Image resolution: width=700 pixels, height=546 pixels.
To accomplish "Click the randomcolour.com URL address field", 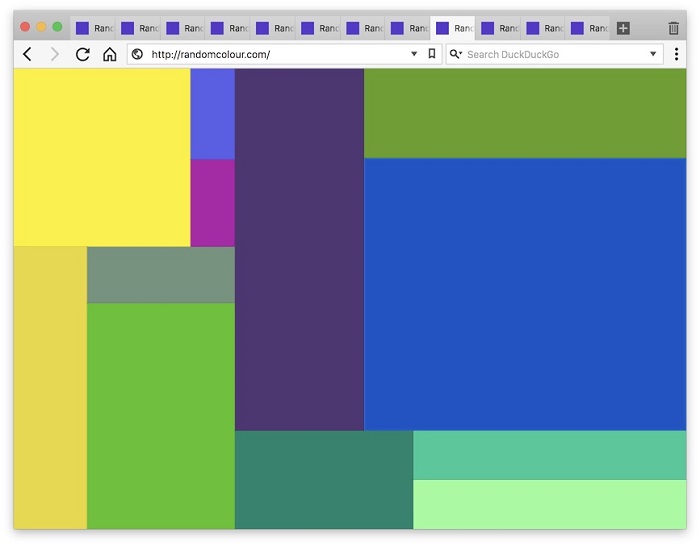I will 270,54.
